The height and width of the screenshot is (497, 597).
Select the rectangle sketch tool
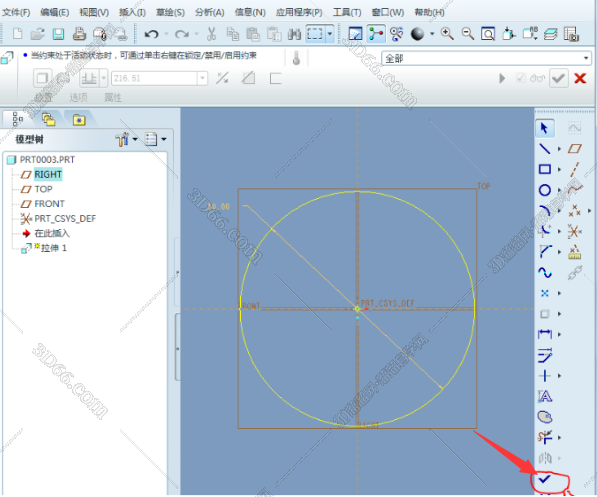(544, 169)
